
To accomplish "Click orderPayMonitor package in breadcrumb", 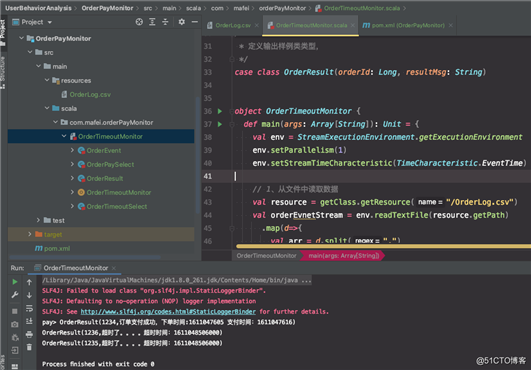I will click(x=282, y=8).
